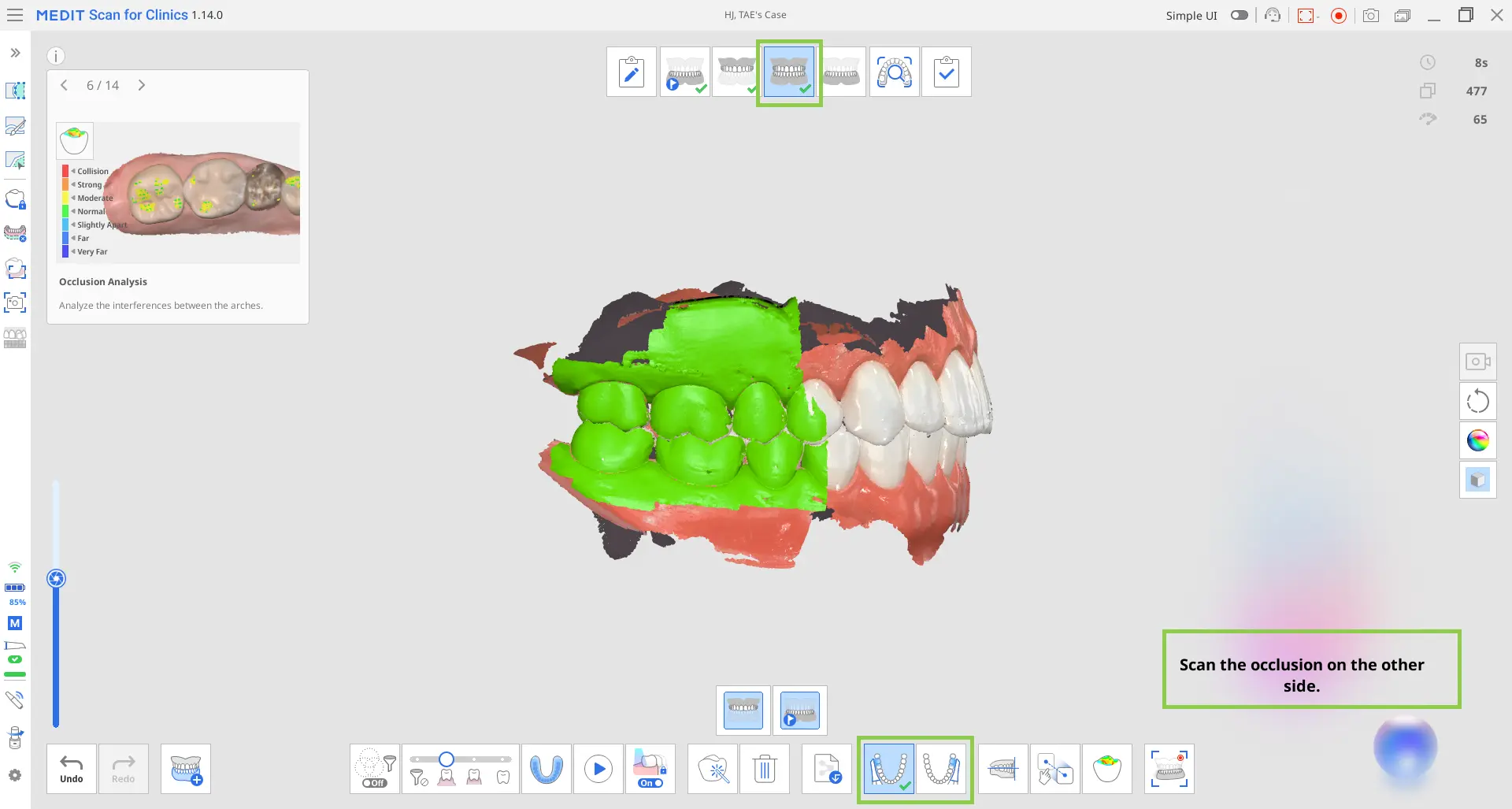Click the scan time value 8s
1512x809 pixels.
coord(1481,63)
